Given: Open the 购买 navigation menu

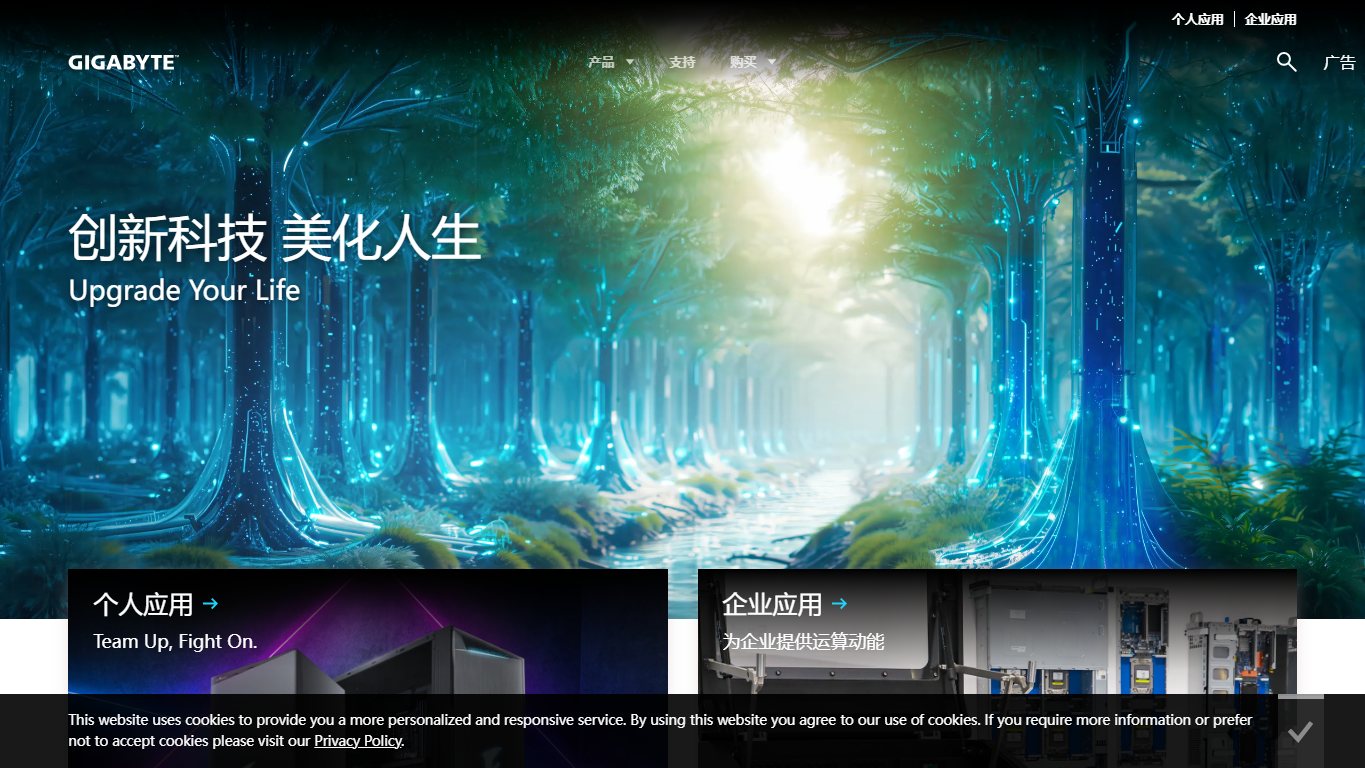Looking at the screenshot, I should [743, 62].
